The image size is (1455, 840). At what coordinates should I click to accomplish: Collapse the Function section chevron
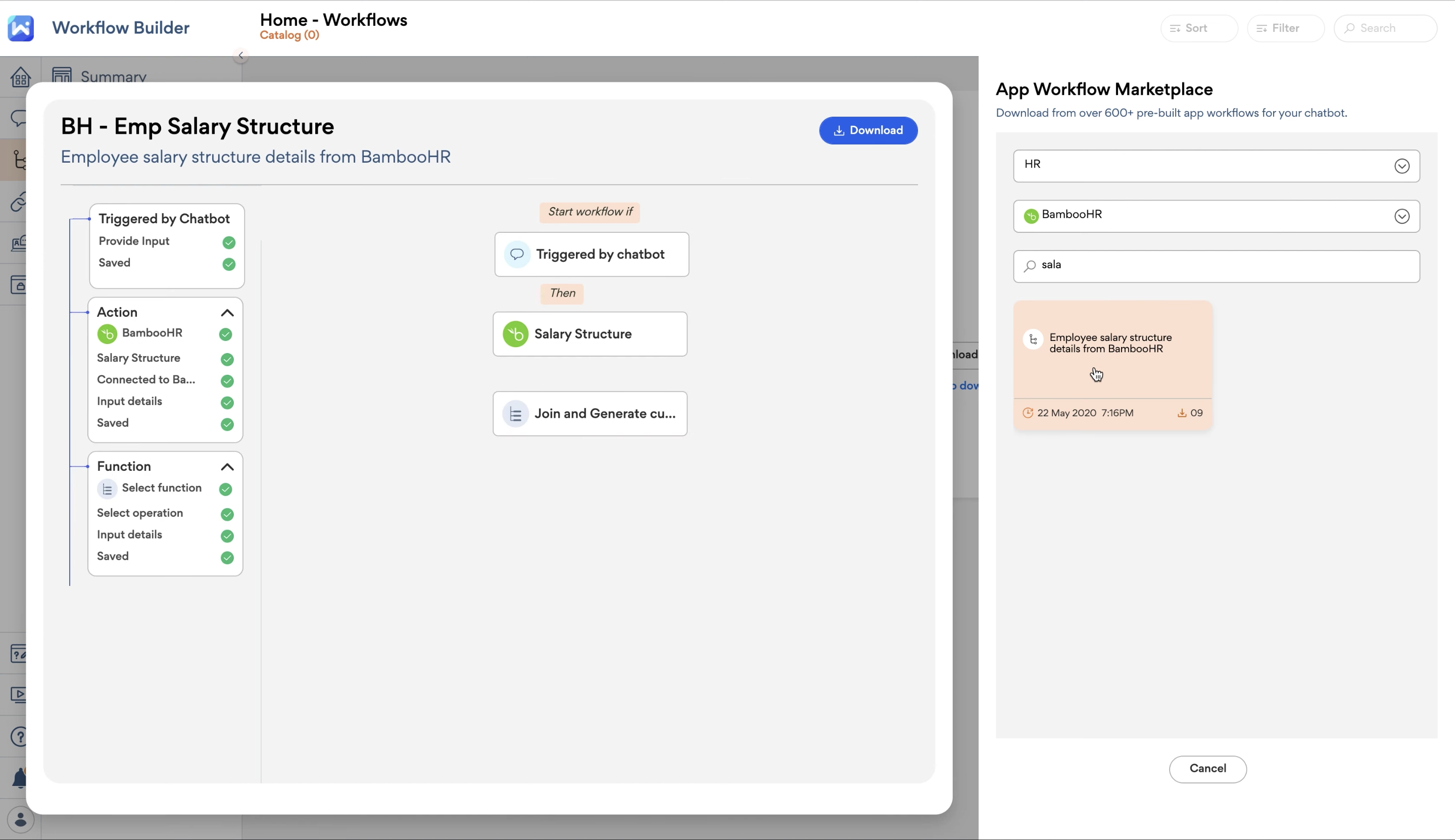(x=227, y=467)
